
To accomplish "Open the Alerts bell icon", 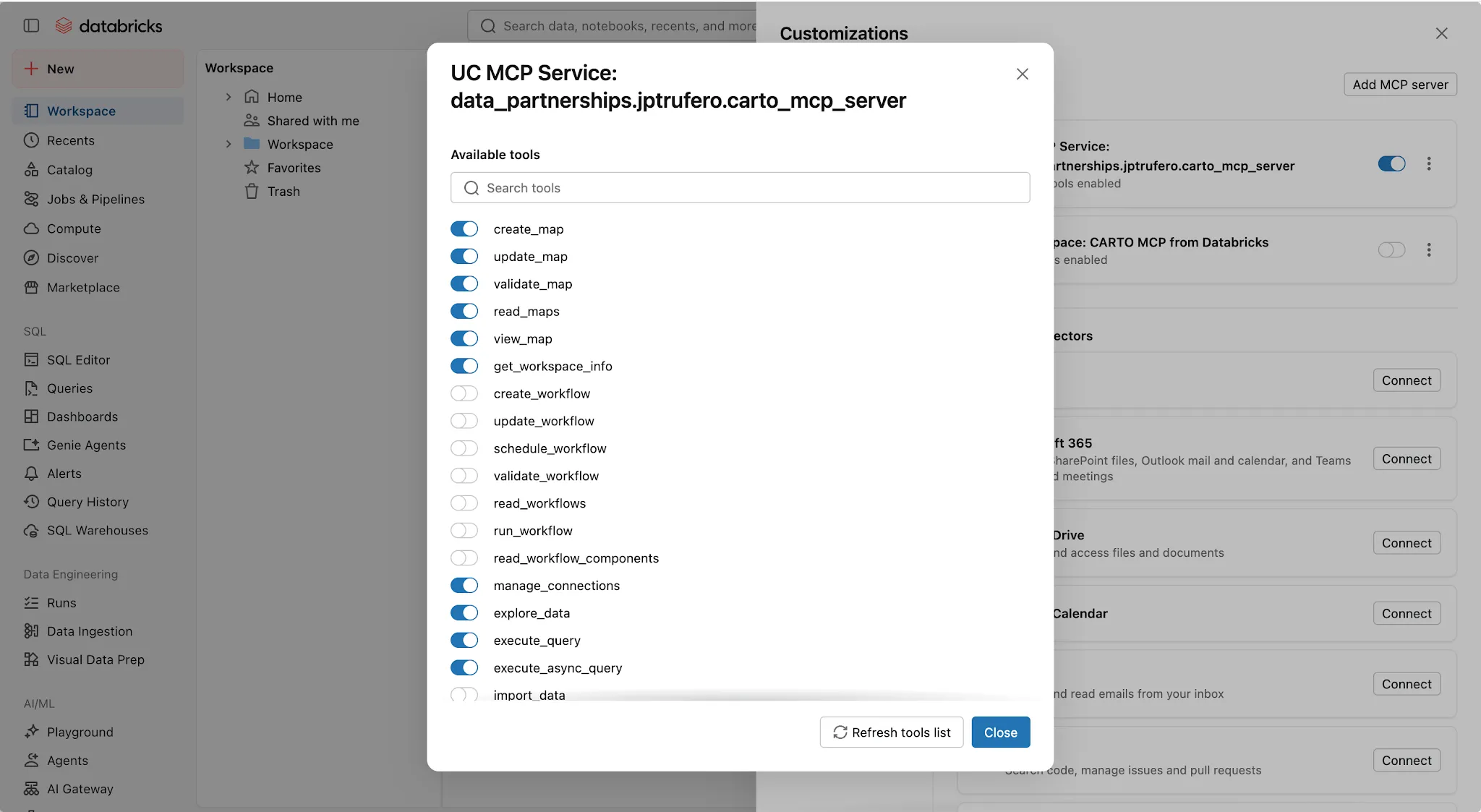I will (x=31, y=474).
